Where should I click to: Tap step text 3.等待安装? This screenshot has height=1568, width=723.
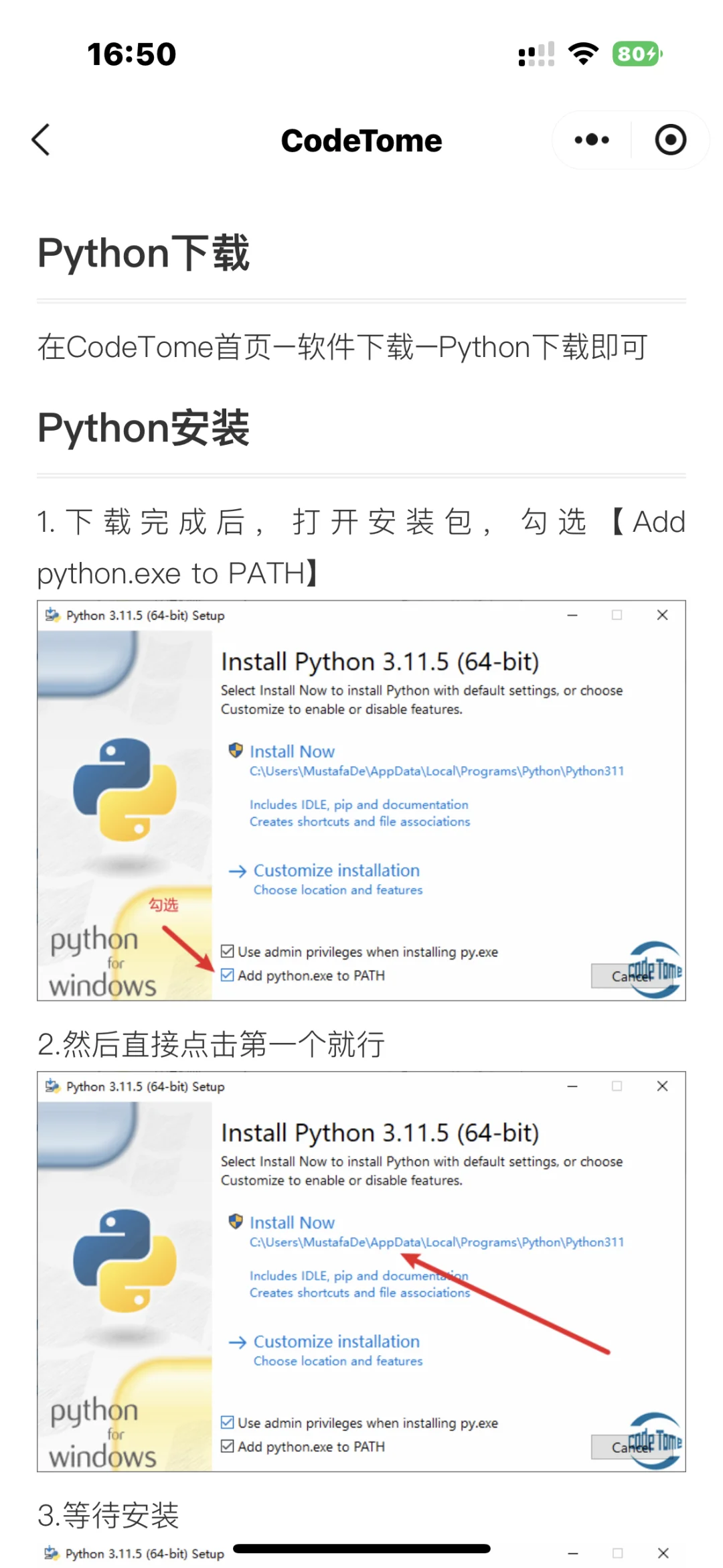click(108, 1514)
